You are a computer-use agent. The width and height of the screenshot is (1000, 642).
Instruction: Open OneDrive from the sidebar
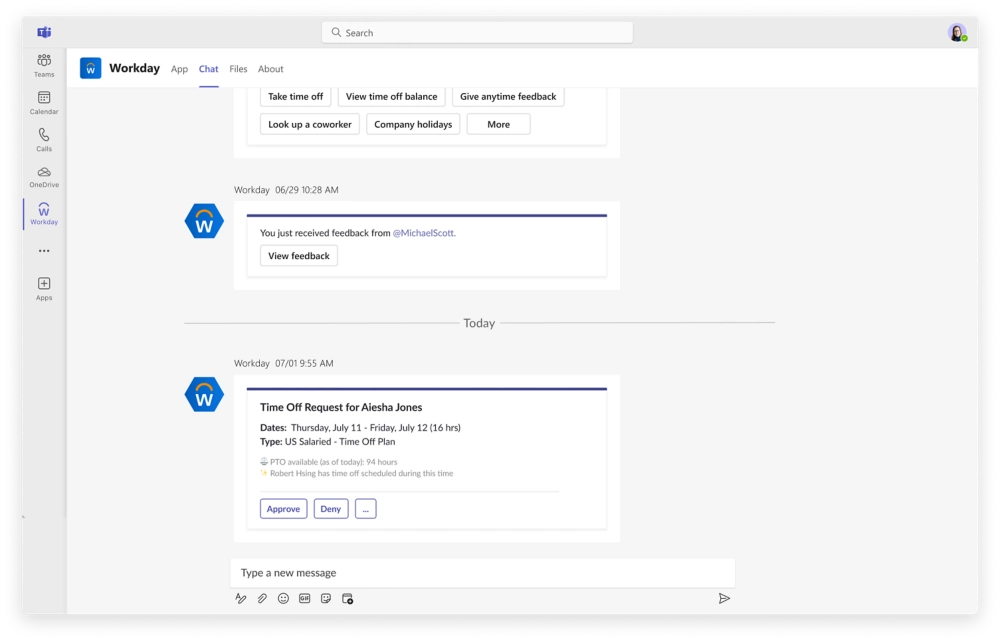tap(44, 176)
